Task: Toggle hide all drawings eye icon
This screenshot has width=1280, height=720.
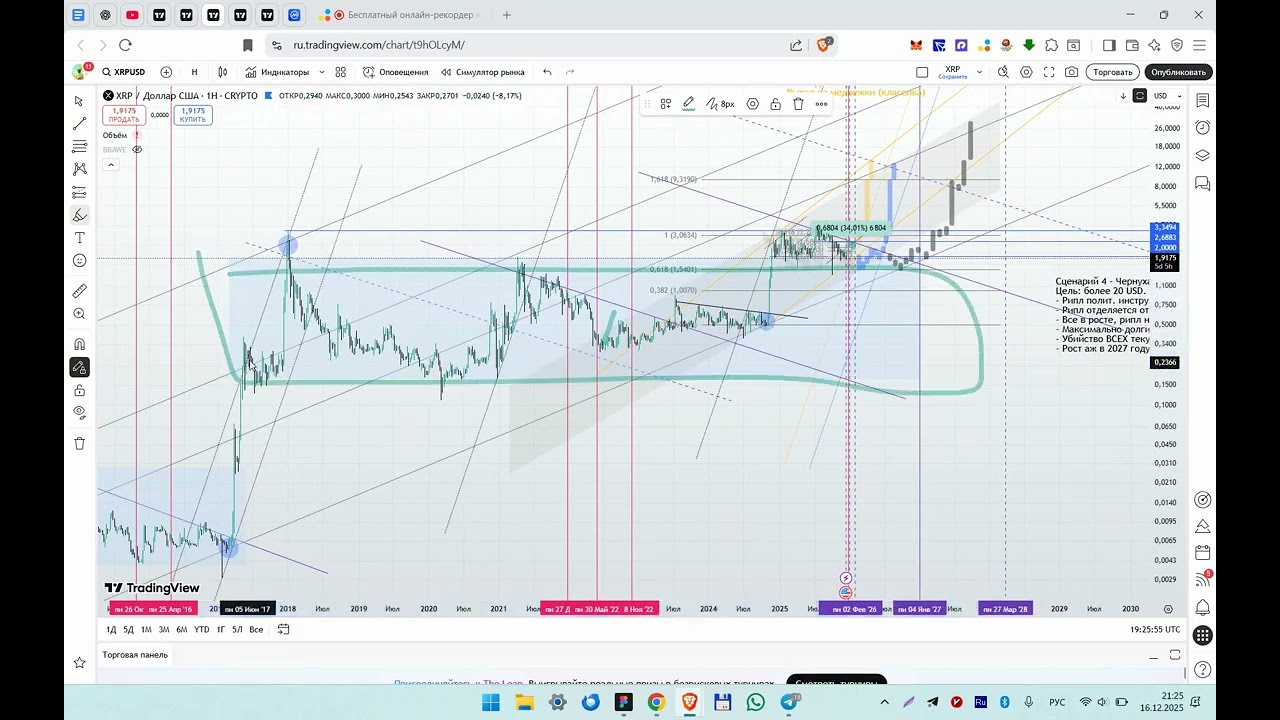Action: (79, 413)
